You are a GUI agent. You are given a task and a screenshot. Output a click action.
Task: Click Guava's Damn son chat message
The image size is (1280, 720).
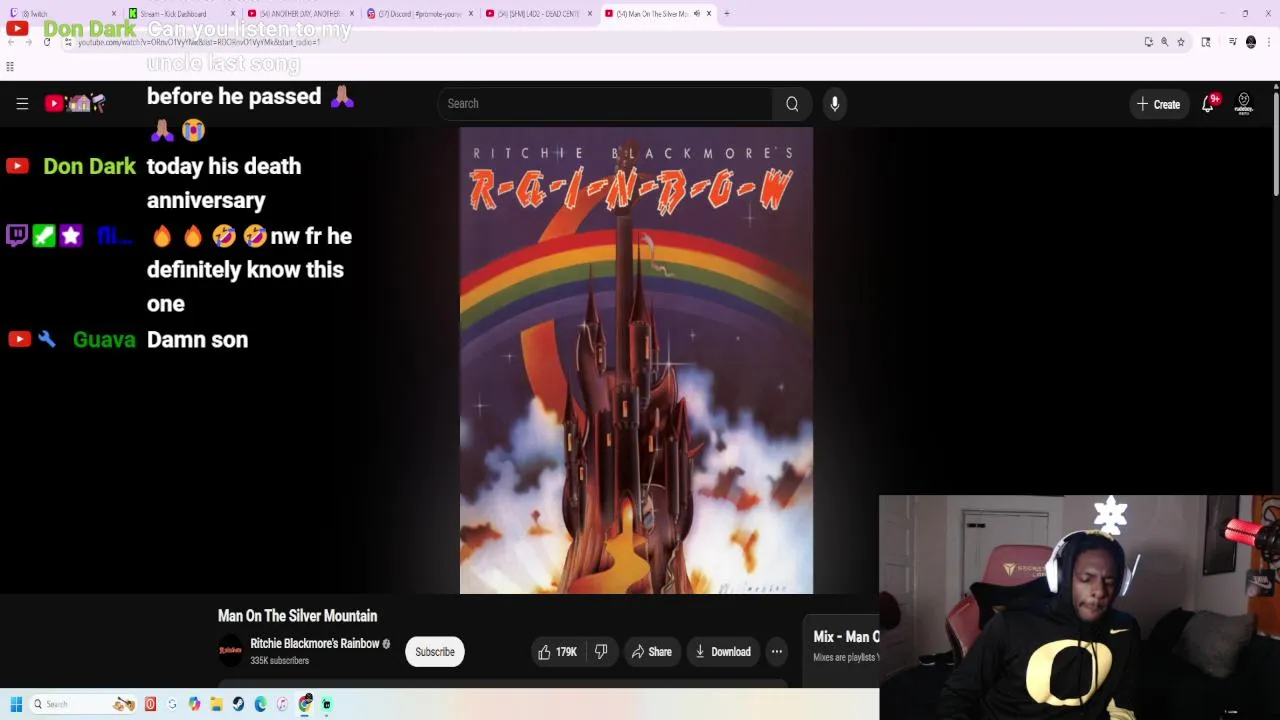point(197,340)
